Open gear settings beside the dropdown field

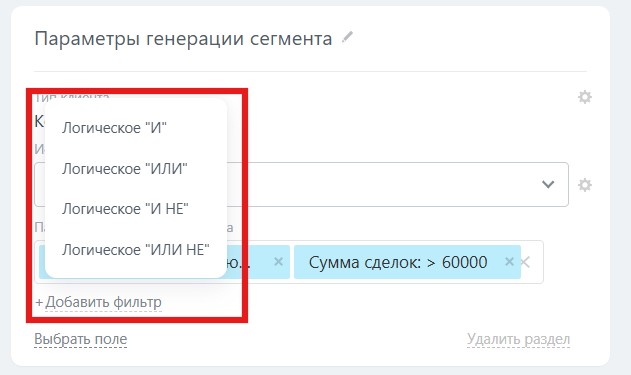point(585,185)
